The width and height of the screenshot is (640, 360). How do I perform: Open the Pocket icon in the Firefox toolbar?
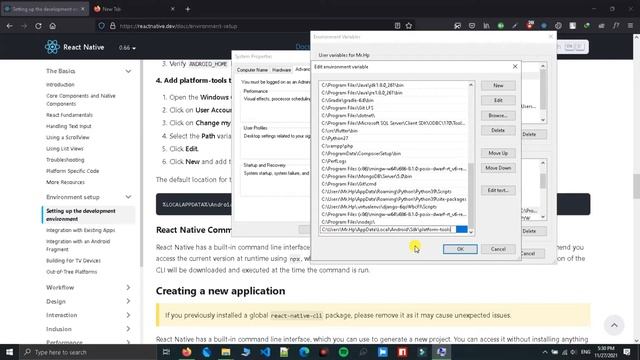472,26
